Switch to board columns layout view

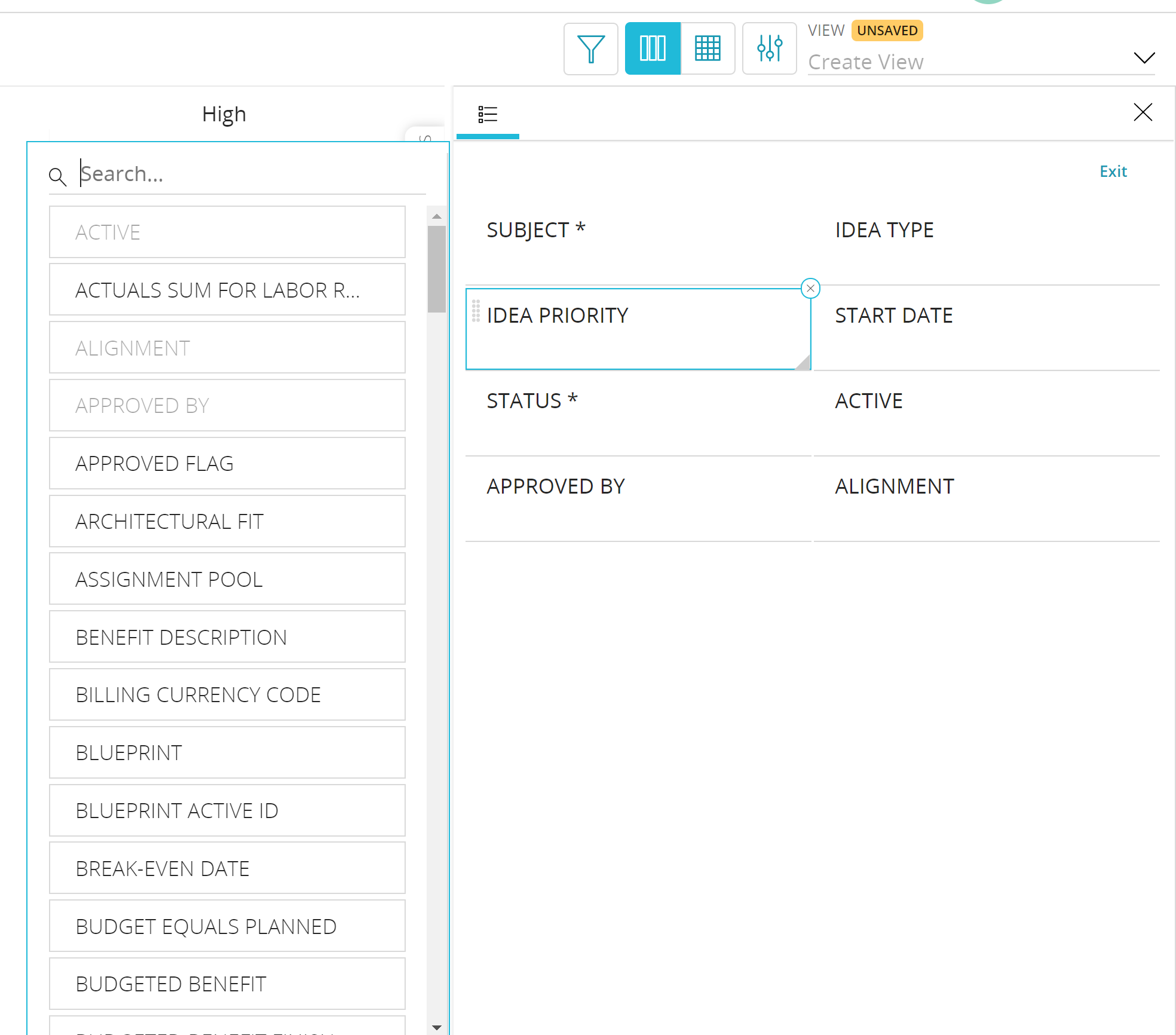click(653, 49)
